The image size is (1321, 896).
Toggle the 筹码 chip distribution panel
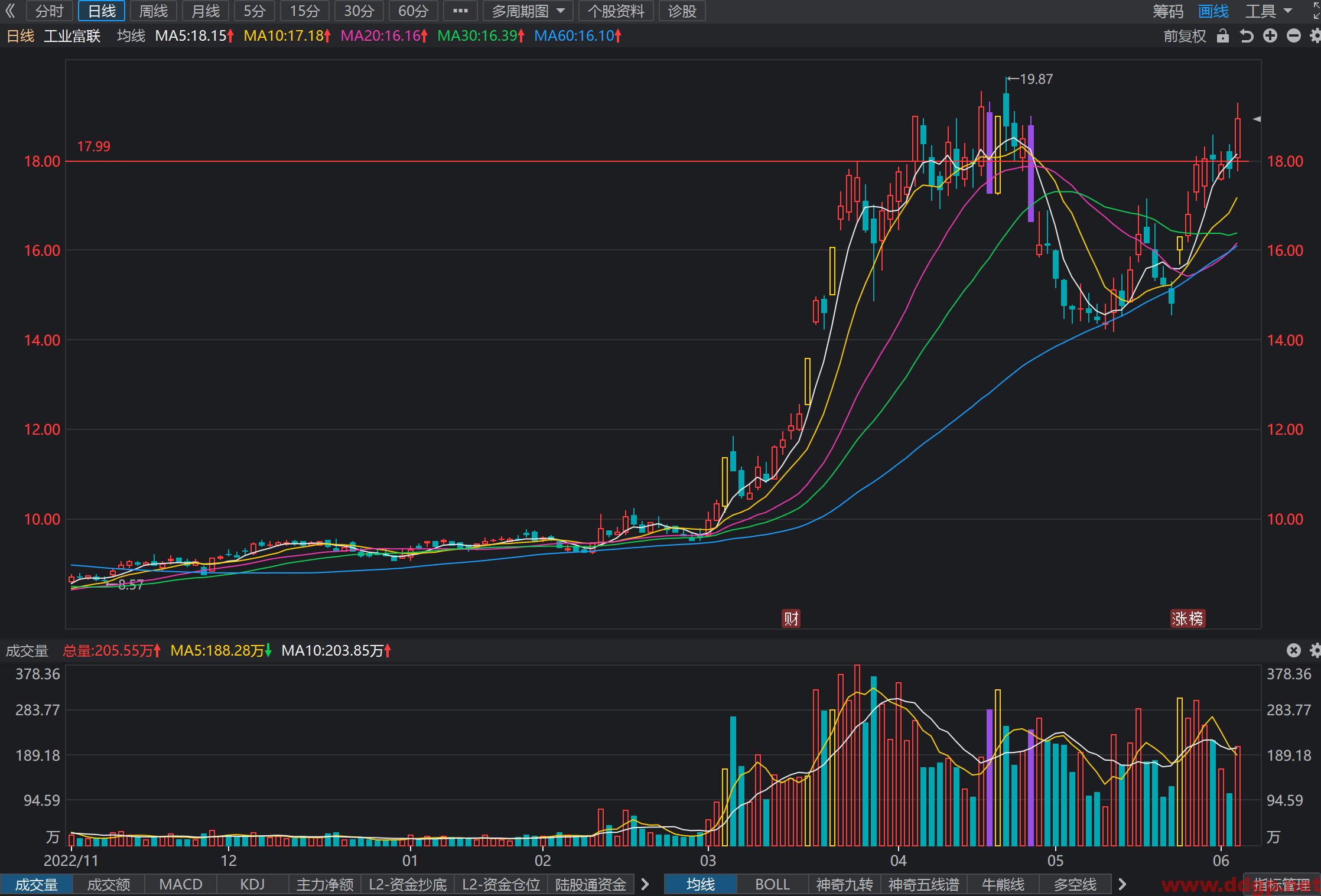pyautogui.click(x=1168, y=11)
